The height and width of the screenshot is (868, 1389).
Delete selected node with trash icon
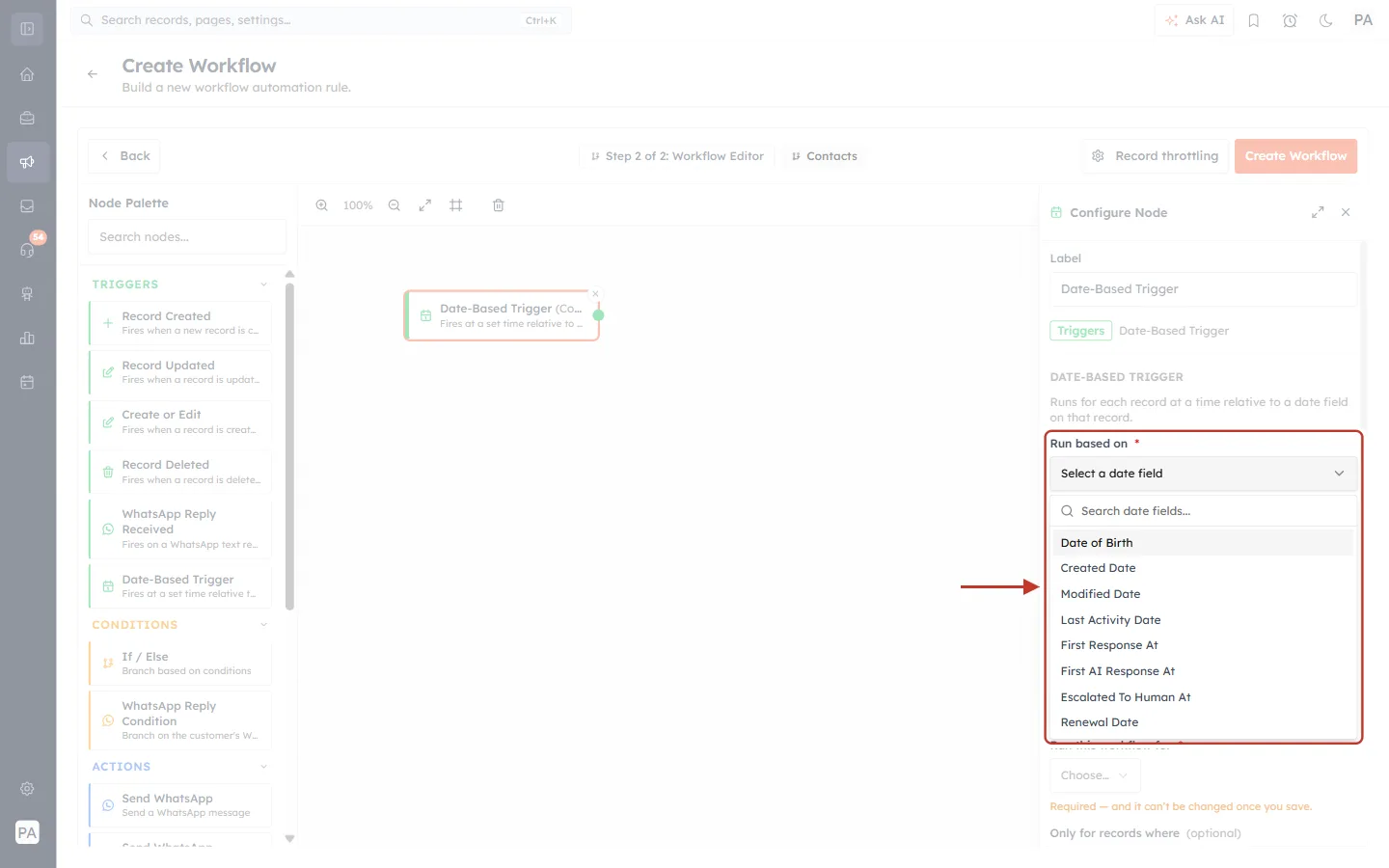click(499, 205)
